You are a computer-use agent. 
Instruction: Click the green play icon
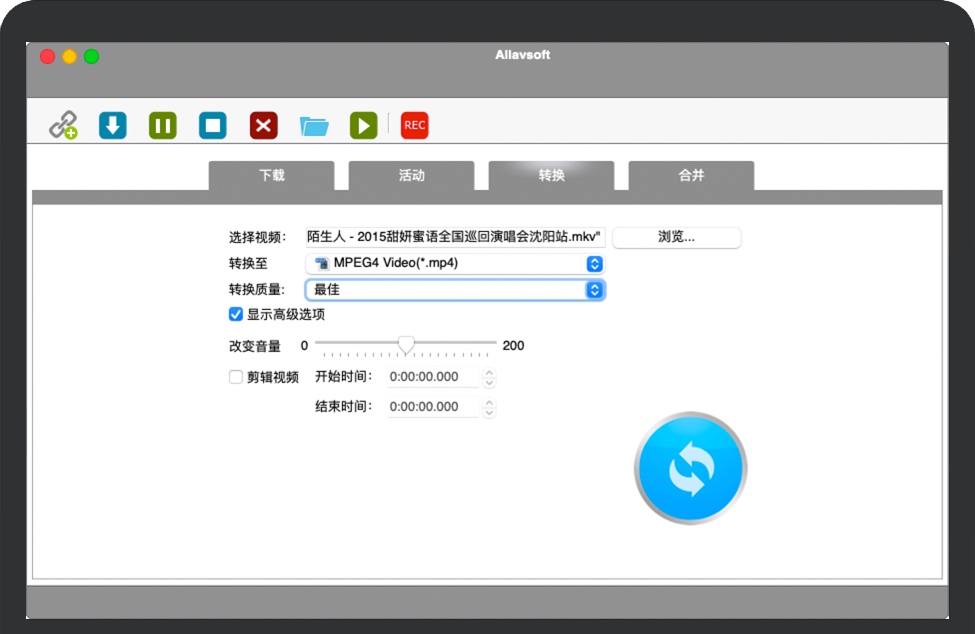coord(363,125)
